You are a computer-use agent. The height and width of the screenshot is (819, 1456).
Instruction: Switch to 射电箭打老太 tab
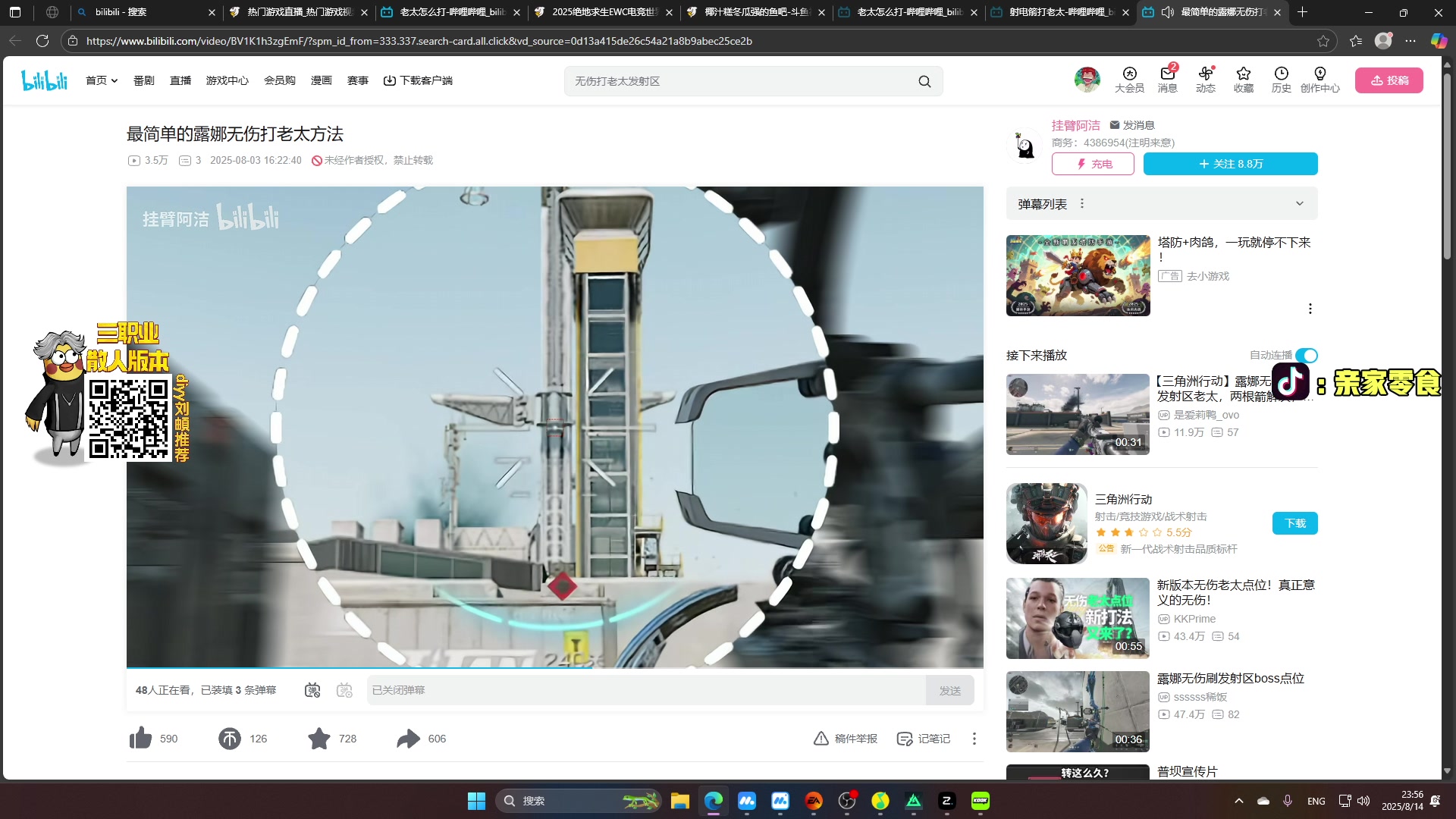(1059, 12)
